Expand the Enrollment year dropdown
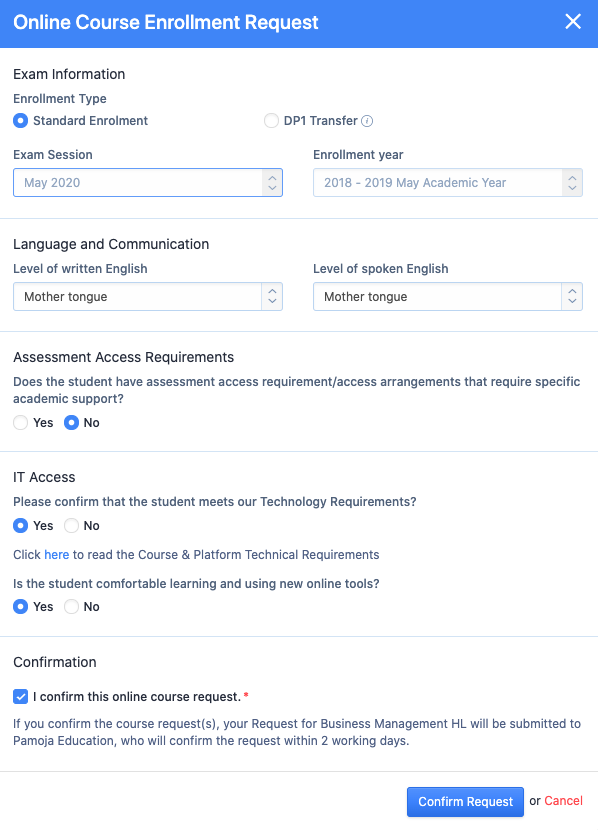This screenshot has height=830, width=598. (448, 183)
